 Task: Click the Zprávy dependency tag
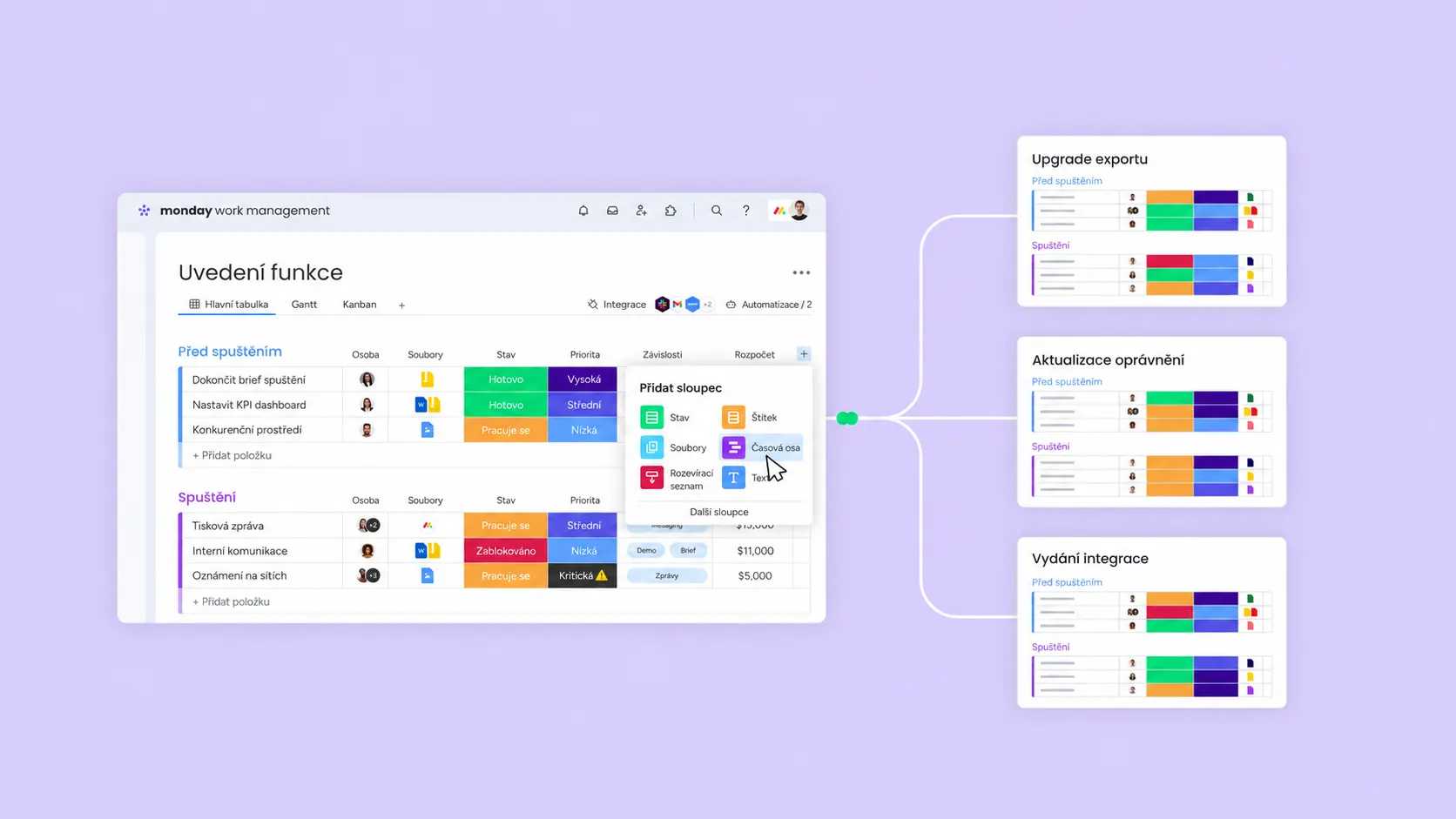667,576
